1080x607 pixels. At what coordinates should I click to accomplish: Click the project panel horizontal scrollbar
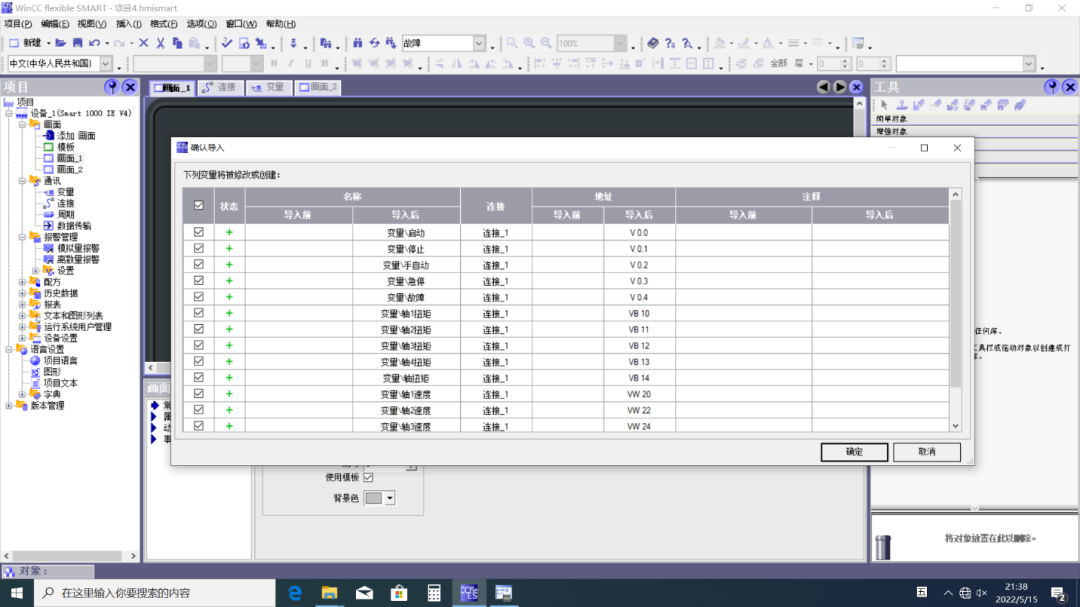click(70, 556)
